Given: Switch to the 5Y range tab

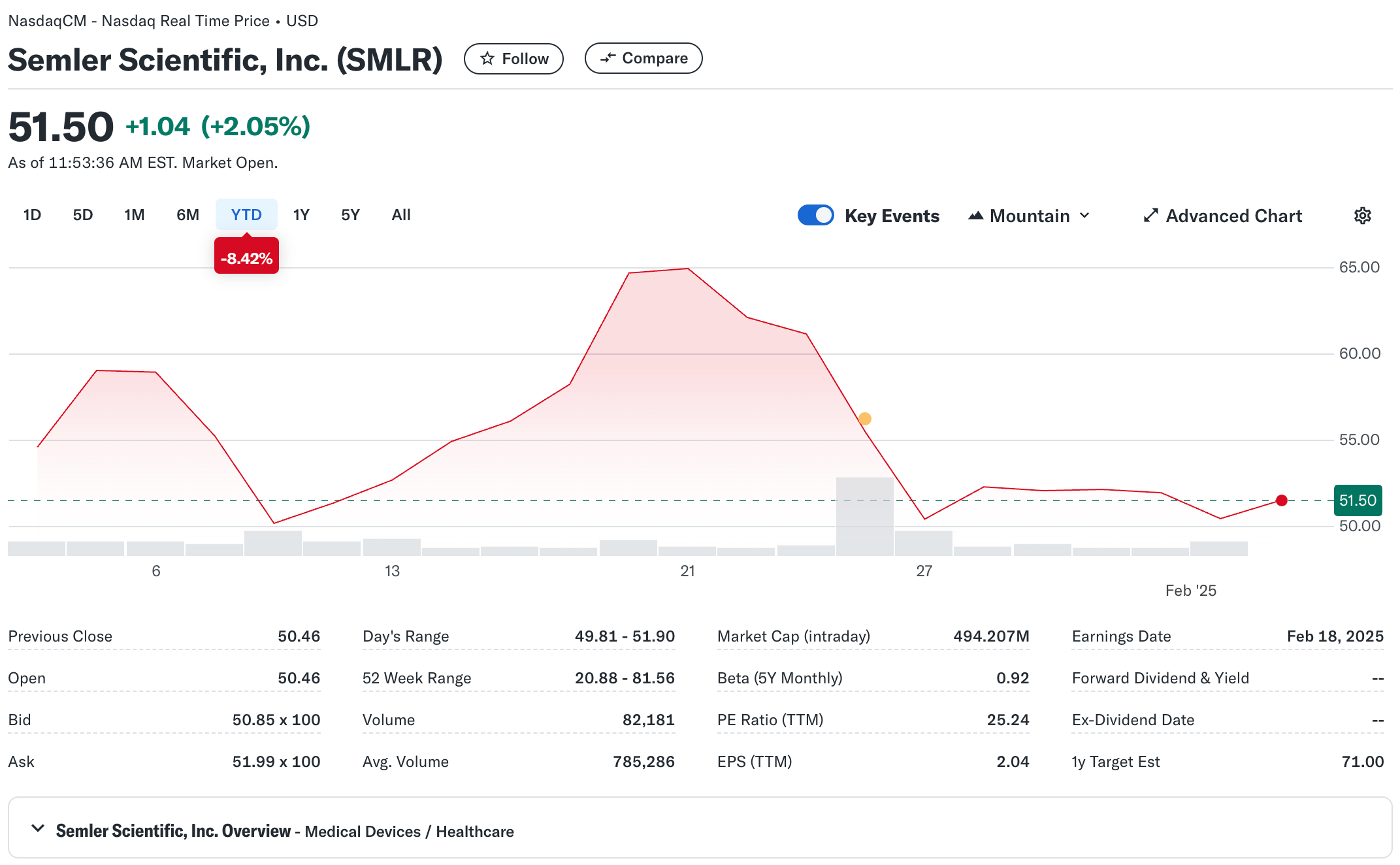Looking at the screenshot, I should (x=350, y=215).
